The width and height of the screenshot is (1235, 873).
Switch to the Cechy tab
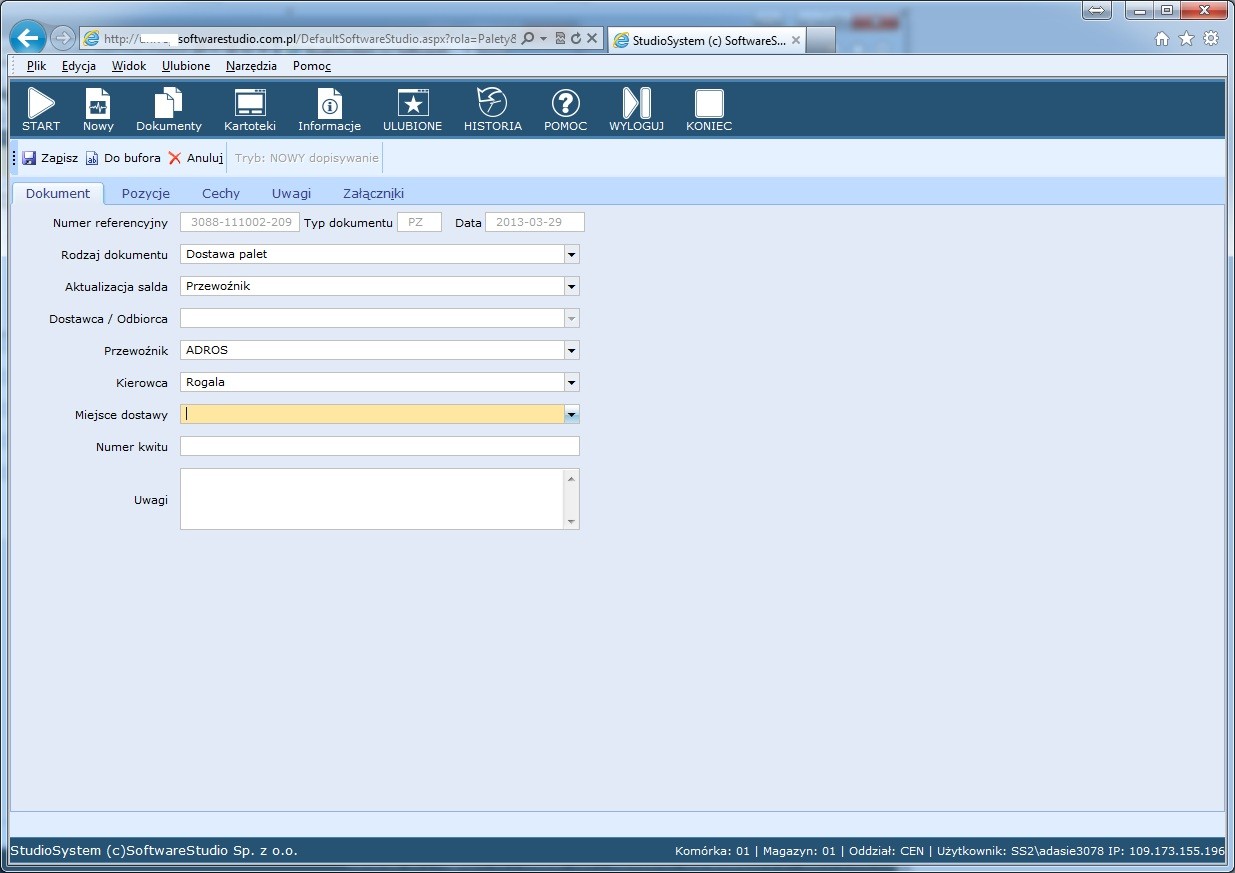coord(221,193)
